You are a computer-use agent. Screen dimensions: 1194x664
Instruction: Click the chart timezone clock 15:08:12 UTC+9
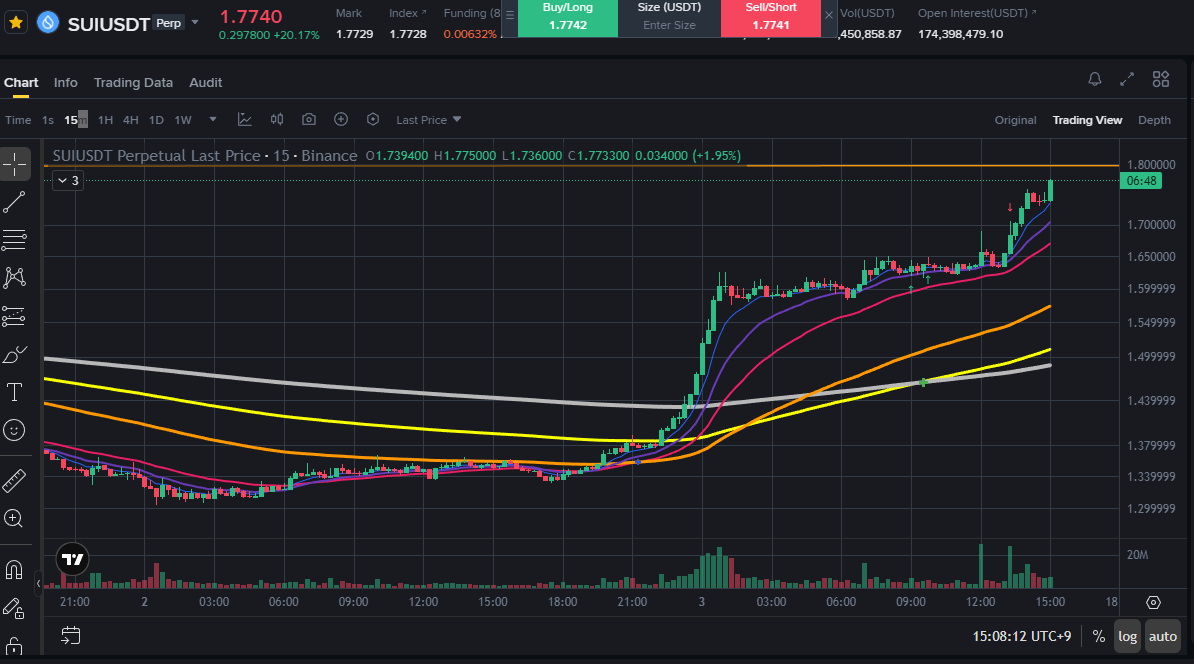(1022, 637)
